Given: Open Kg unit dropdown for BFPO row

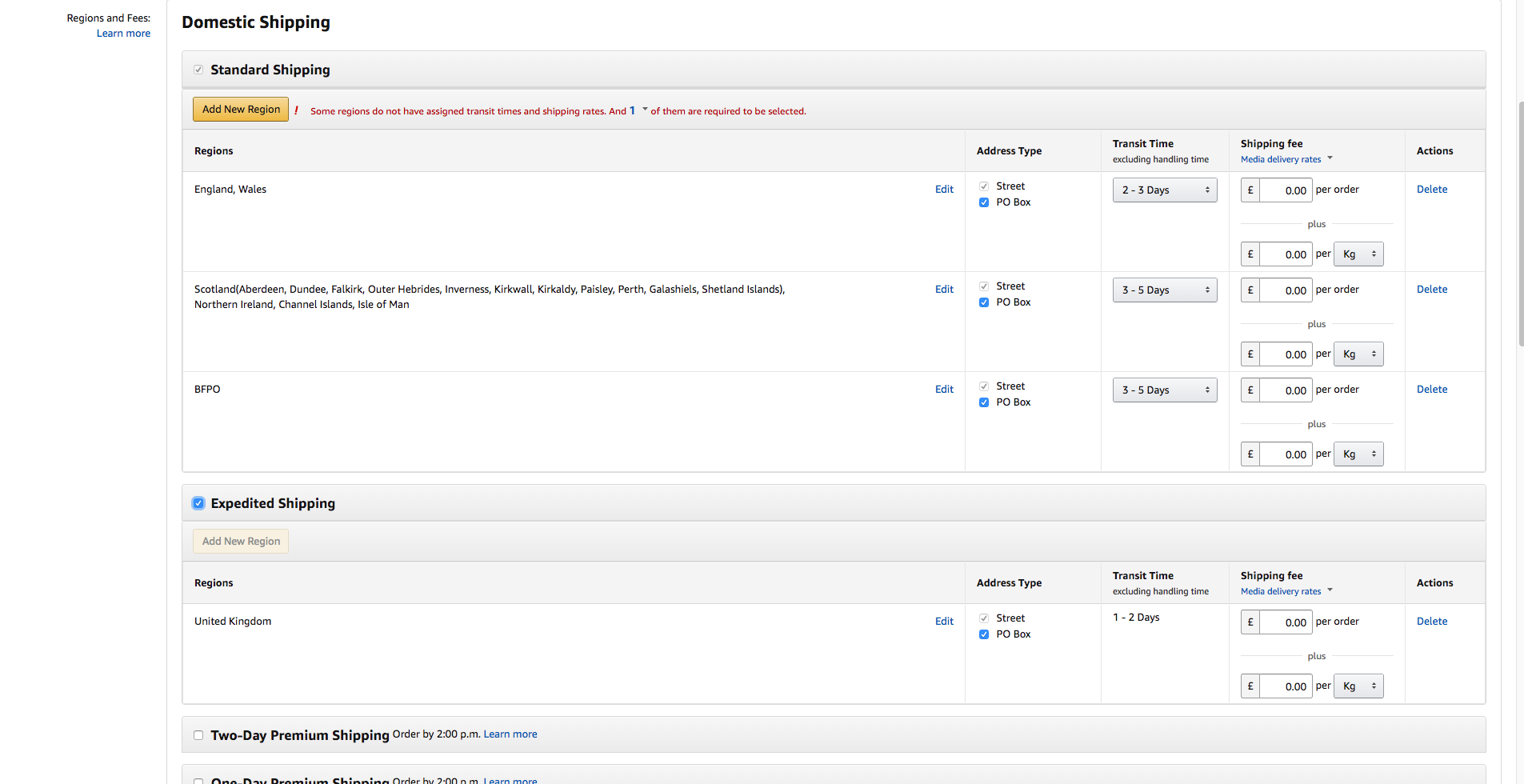Looking at the screenshot, I should [1358, 454].
